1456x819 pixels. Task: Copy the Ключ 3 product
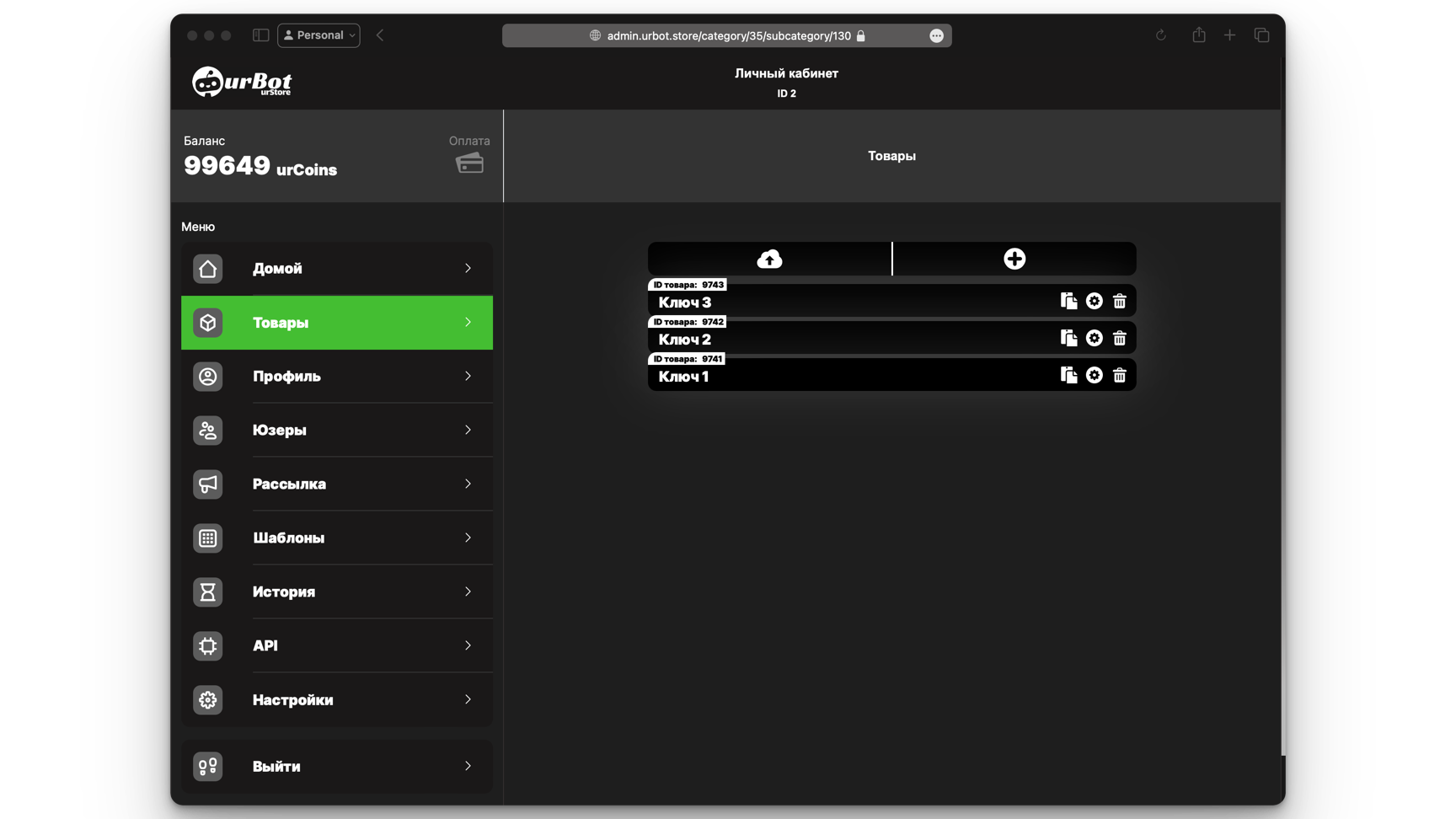coord(1068,301)
